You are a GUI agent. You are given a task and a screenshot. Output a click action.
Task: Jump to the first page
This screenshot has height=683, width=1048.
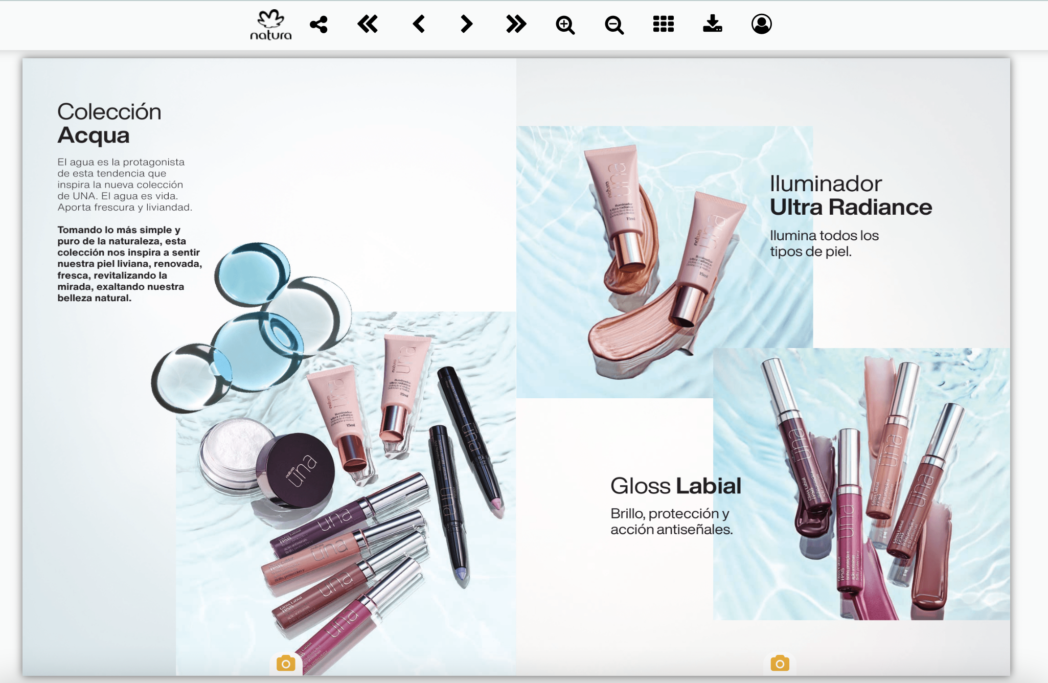pos(368,25)
